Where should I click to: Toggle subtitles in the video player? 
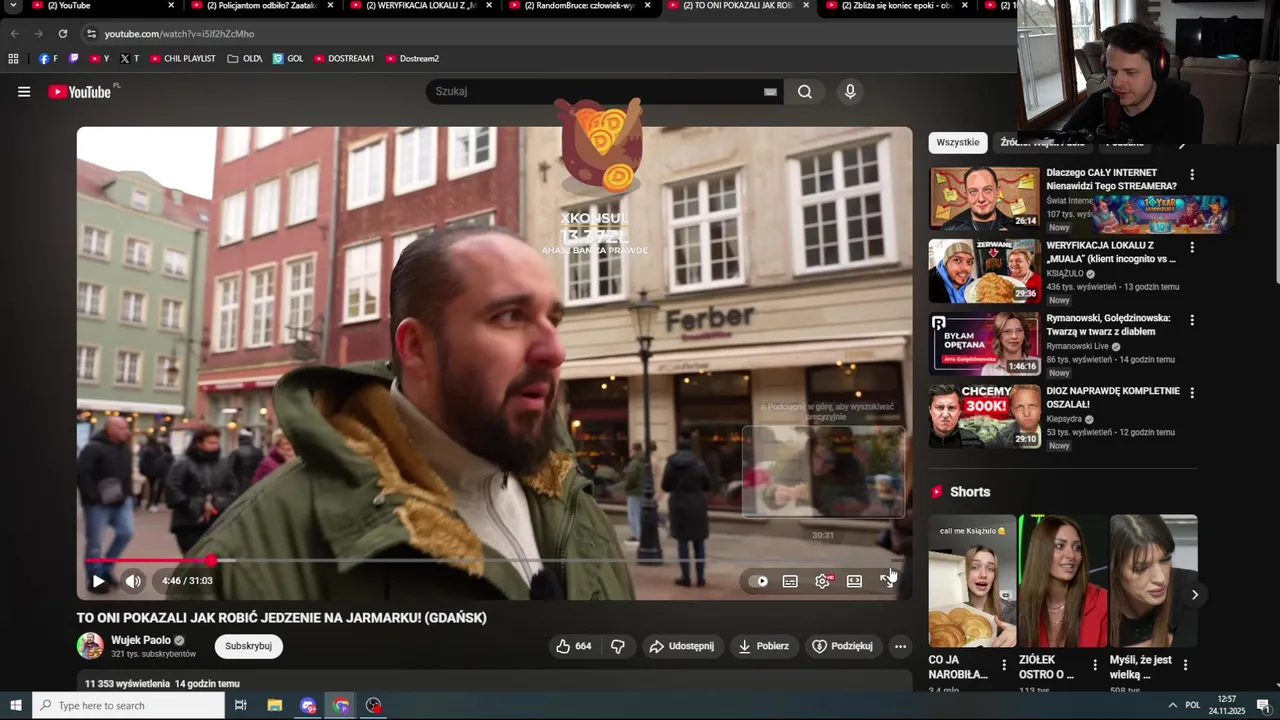click(790, 581)
